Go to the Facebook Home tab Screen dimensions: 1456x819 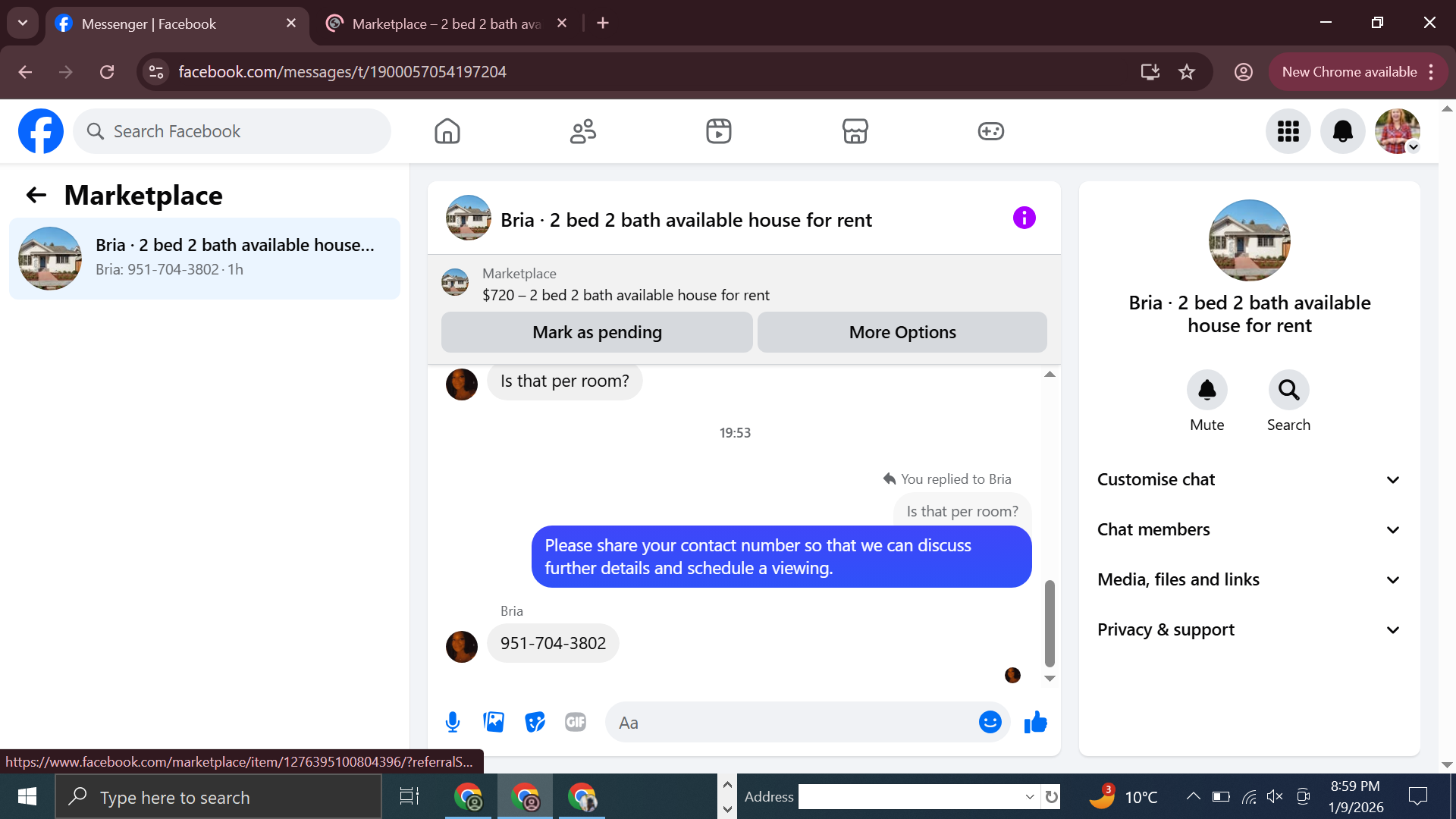pyautogui.click(x=447, y=131)
